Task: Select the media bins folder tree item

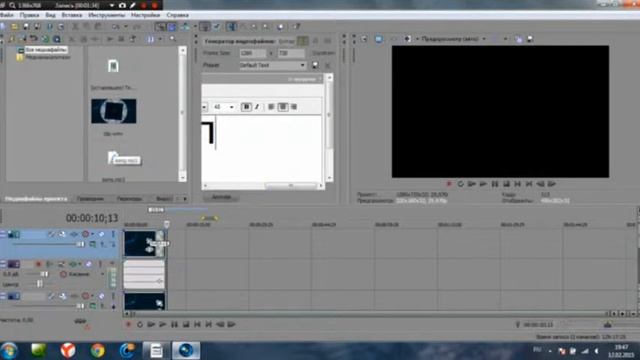Action: click(48, 57)
